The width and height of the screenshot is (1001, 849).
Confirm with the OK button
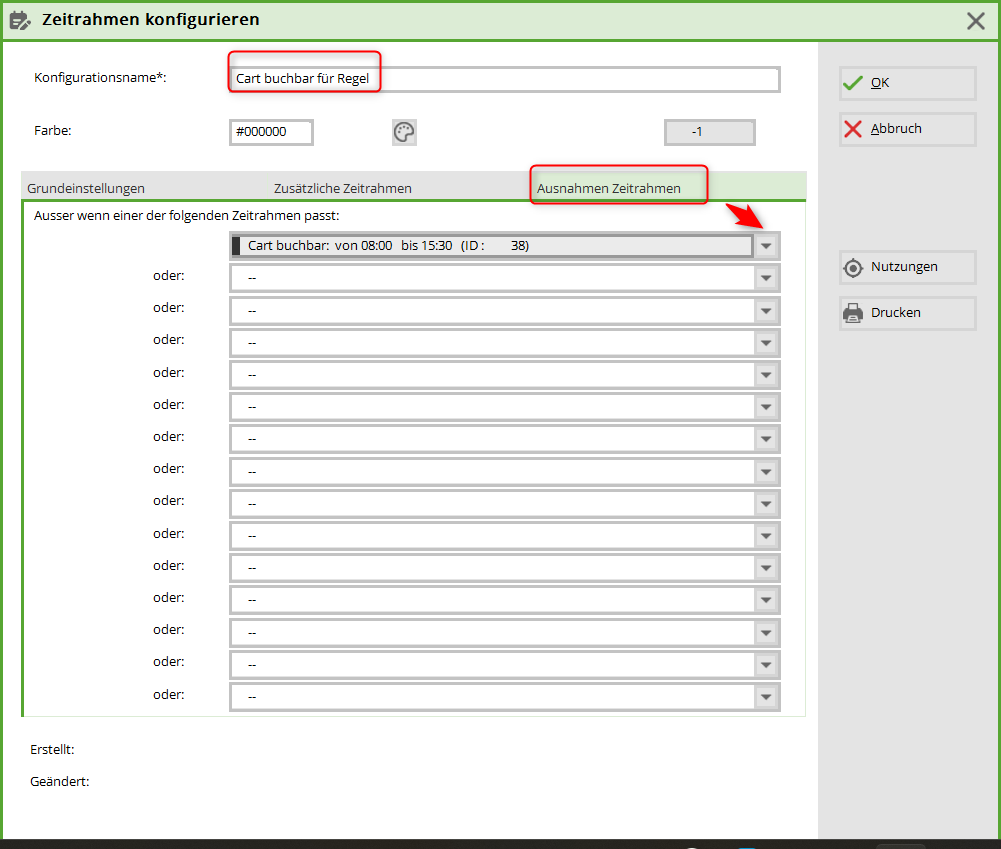[x=907, y=83]
